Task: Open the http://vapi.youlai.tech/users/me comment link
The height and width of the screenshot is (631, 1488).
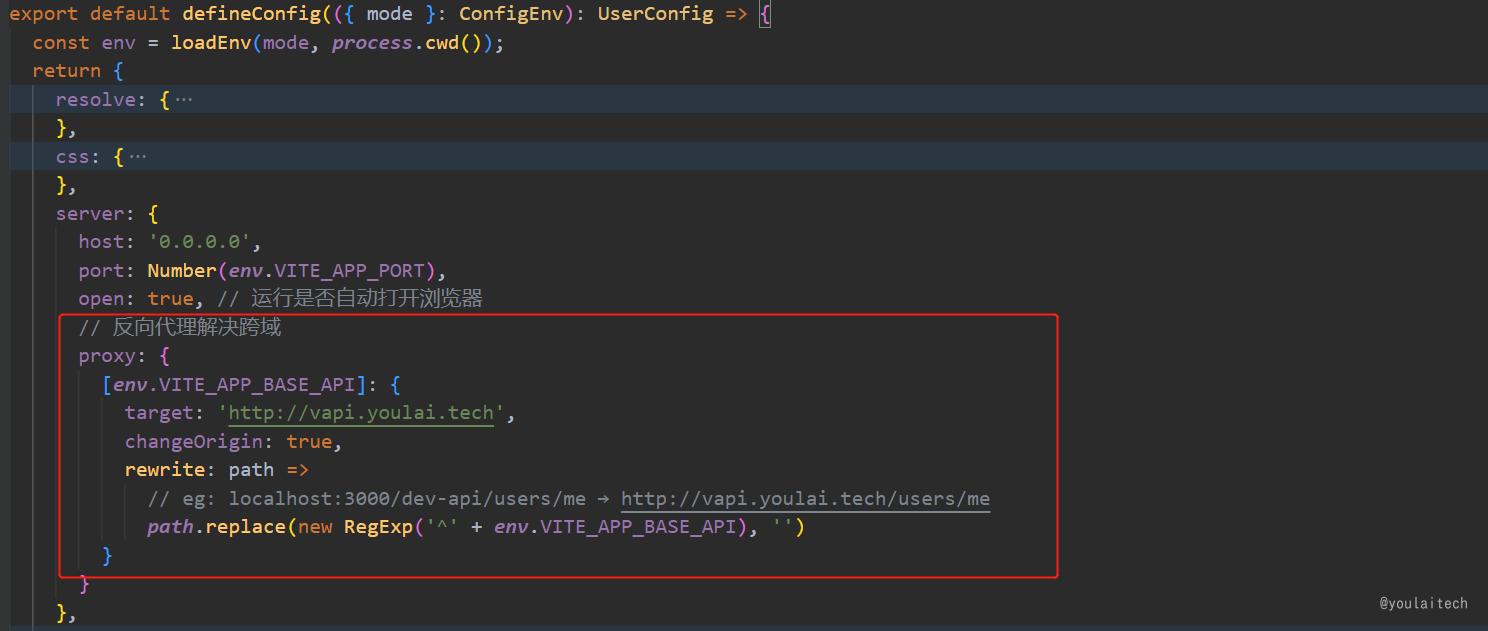Action: click(805, 499)
